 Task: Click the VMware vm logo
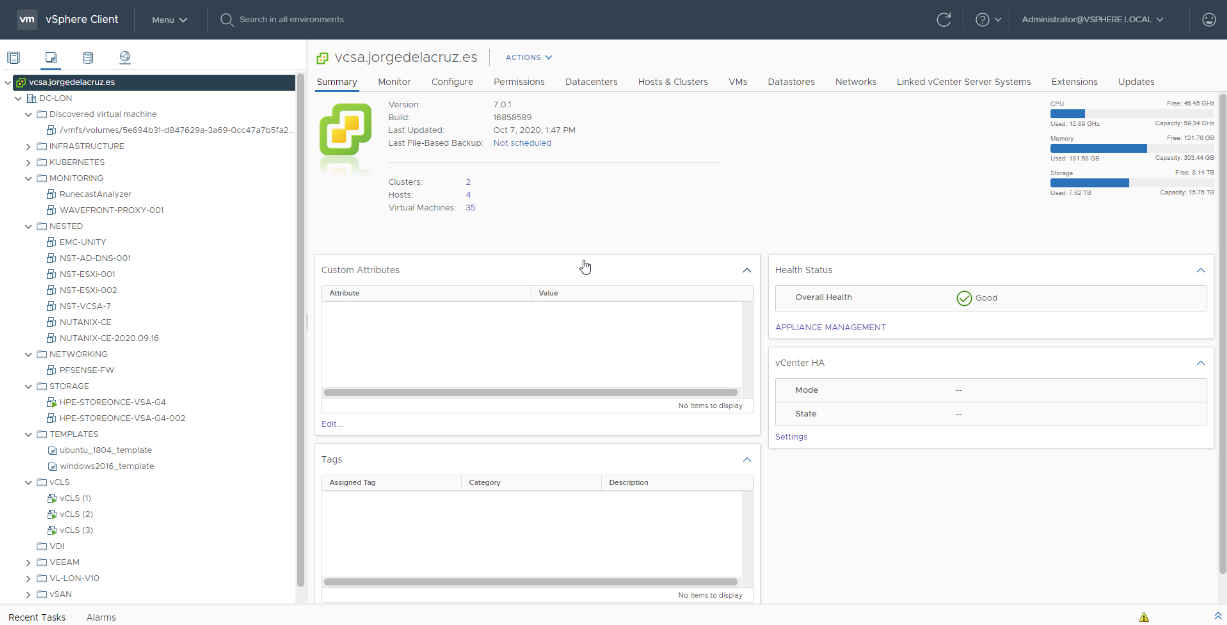[x=27, y=19]
